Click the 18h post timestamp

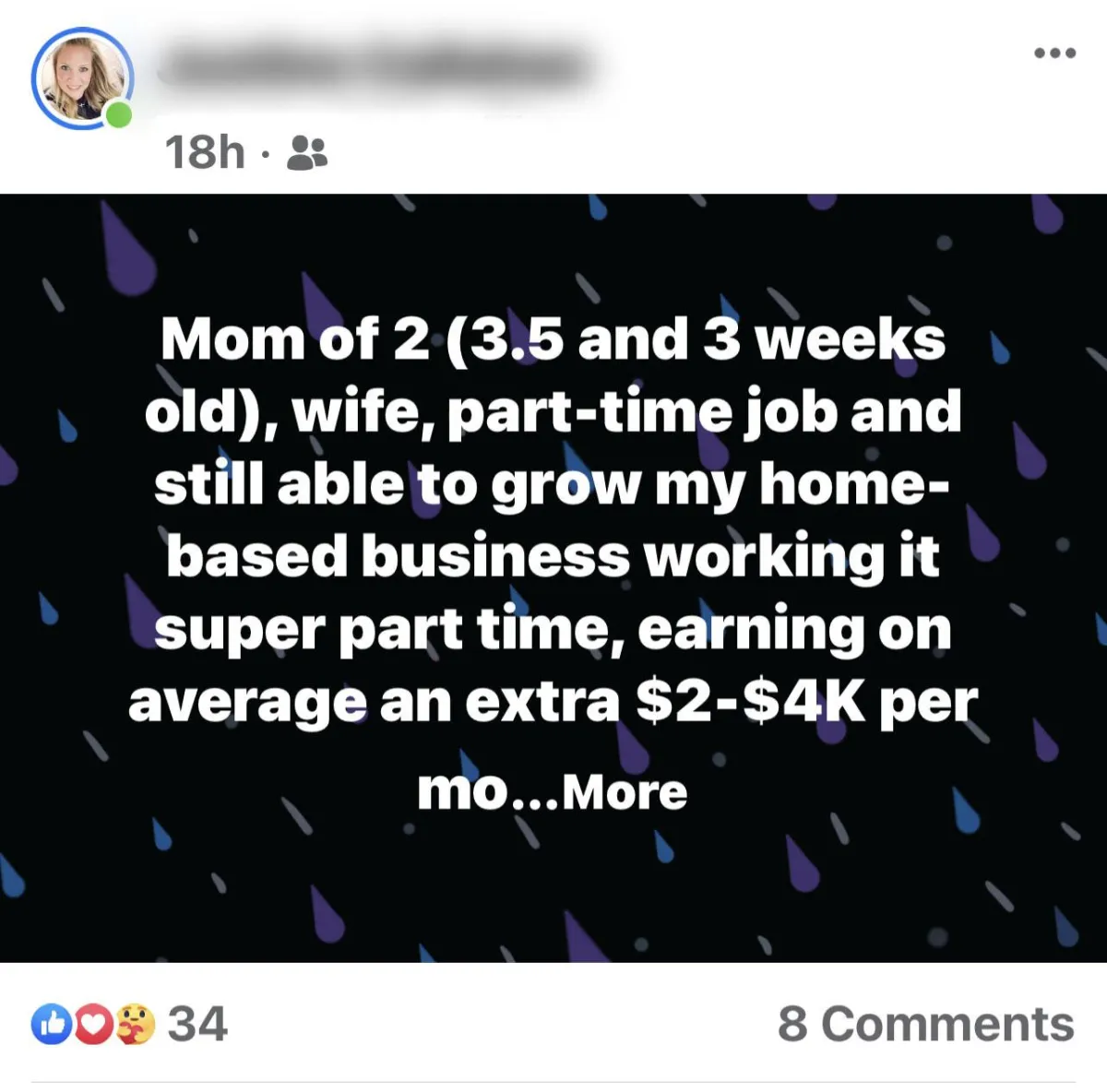coord(205,152)
